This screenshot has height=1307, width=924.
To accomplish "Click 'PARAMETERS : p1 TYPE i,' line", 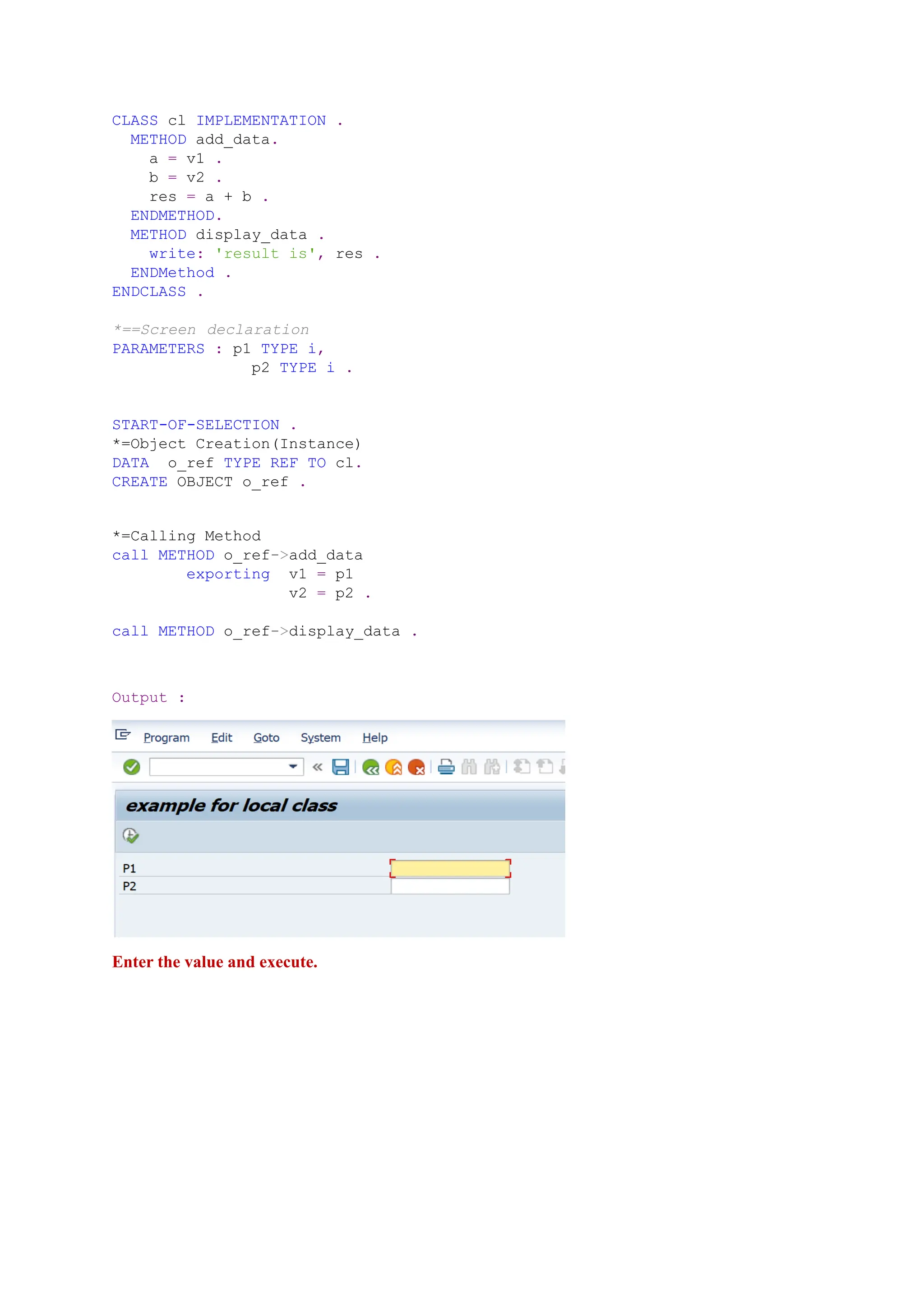I will tap(217, 349).
